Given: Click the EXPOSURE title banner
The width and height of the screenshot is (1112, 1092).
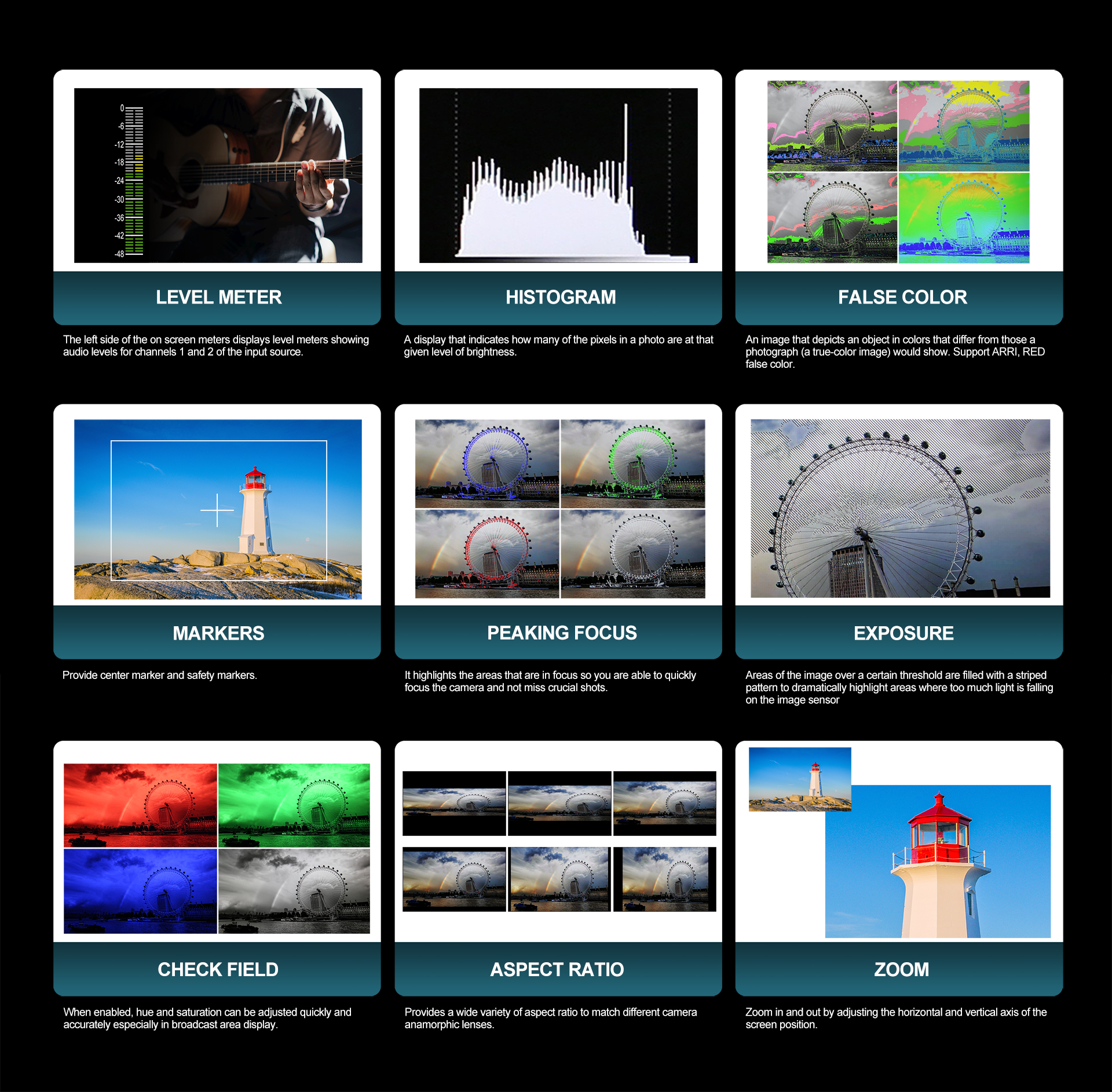Looking at the screenshot, I should [x=903, y=633].
